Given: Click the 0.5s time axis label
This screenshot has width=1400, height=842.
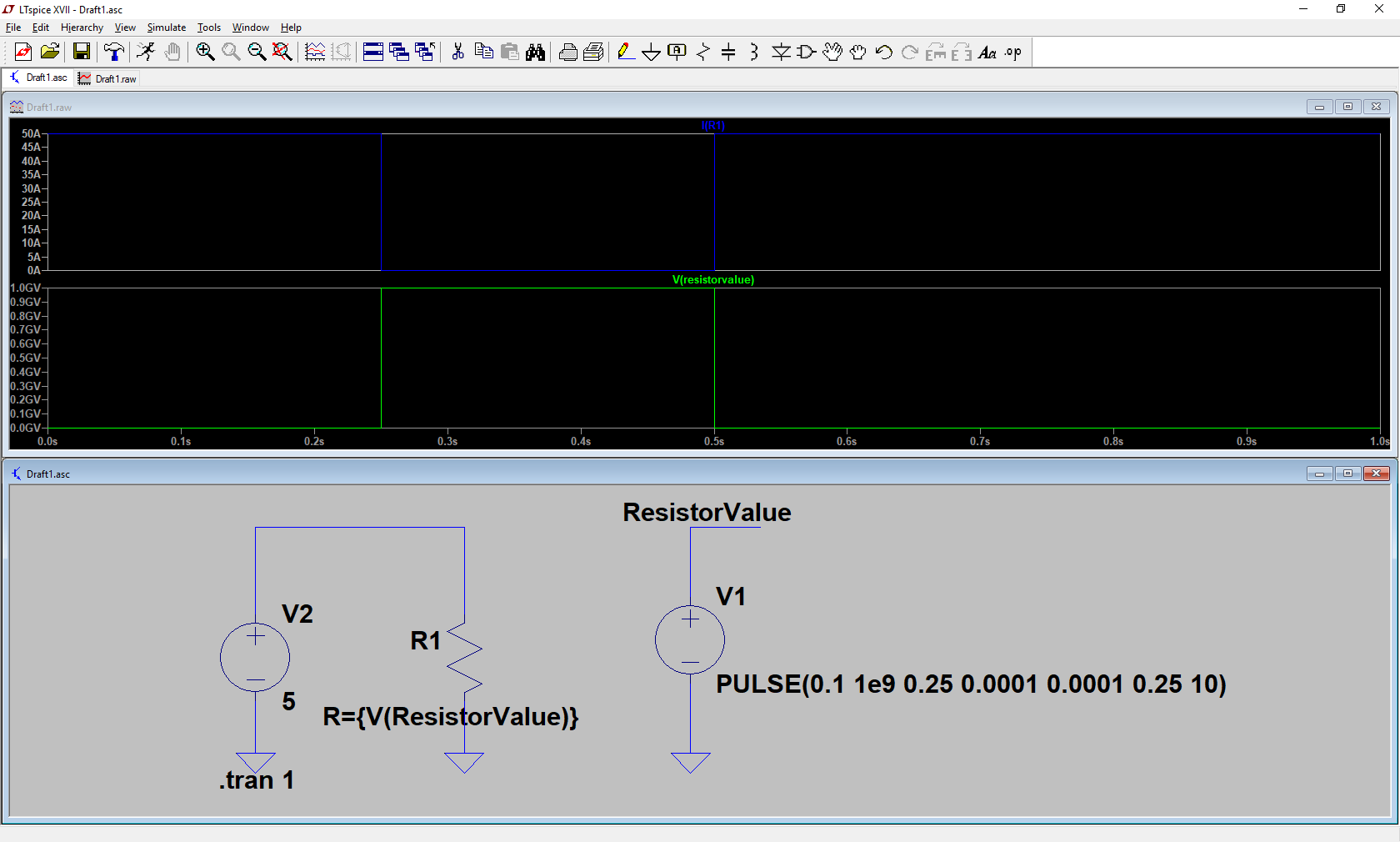Looking at the screenshot, I should [x=714, y=441].
